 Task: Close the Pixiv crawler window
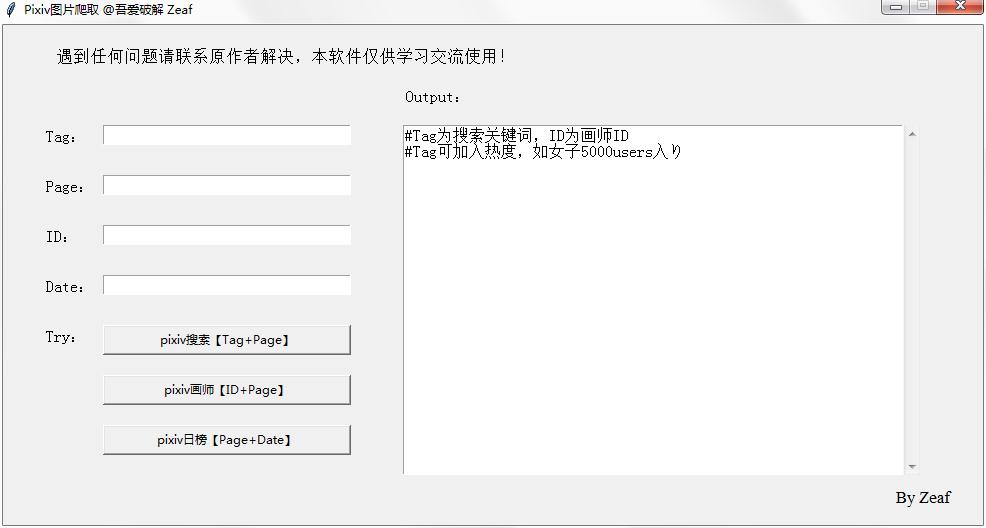tap(960, 7)
